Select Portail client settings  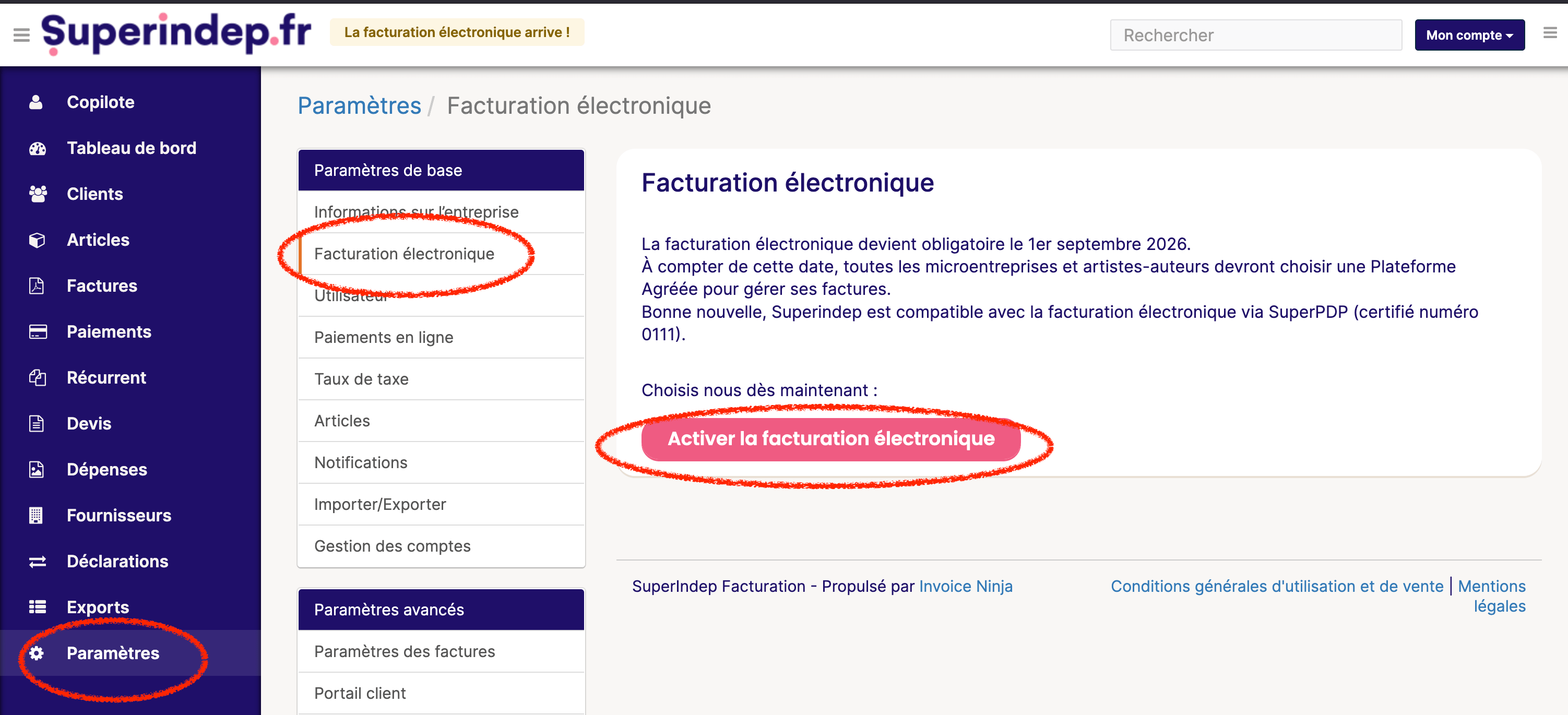click(441, 693)
